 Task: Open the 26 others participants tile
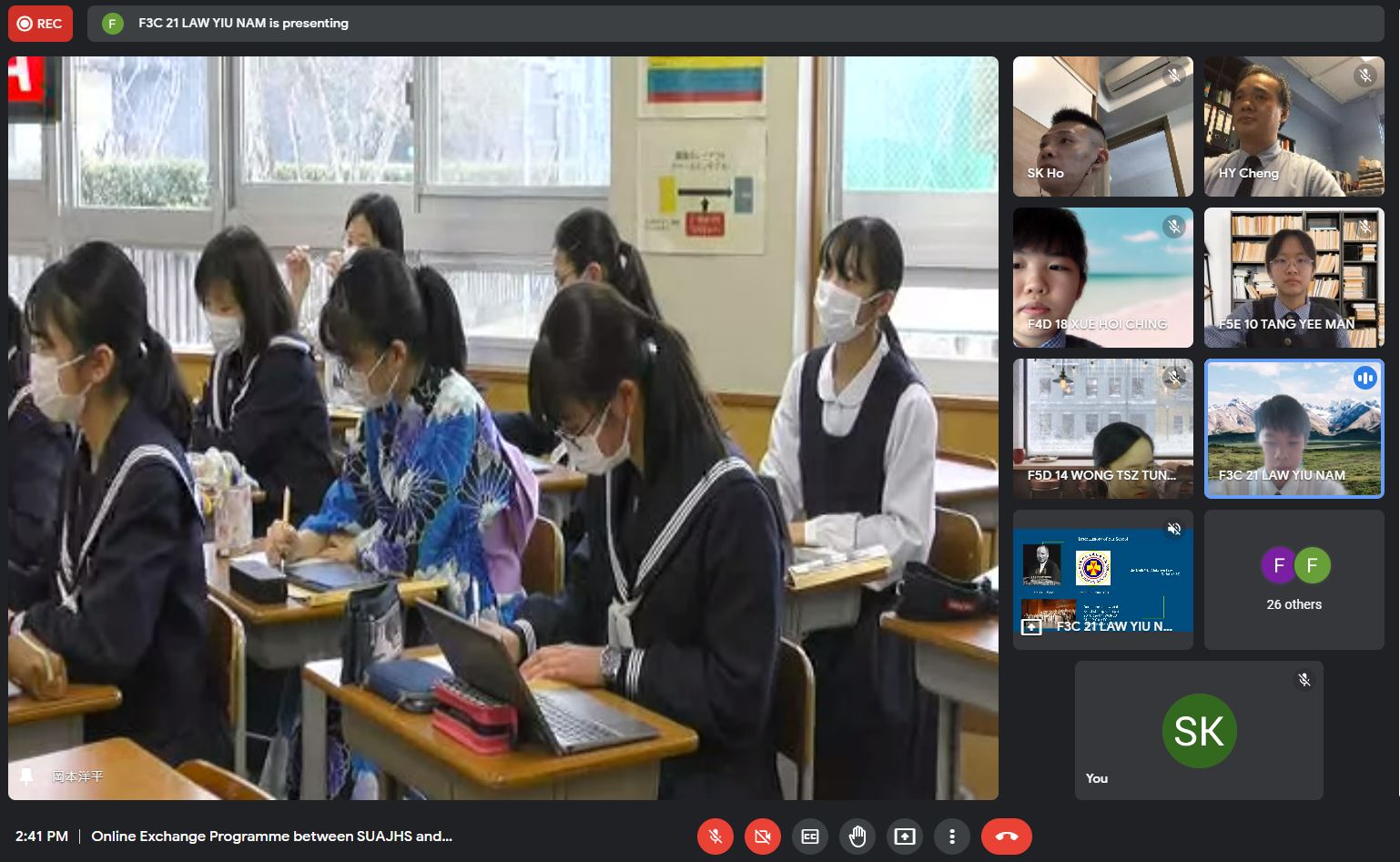pyautogui.click(x=1293, y=580)
